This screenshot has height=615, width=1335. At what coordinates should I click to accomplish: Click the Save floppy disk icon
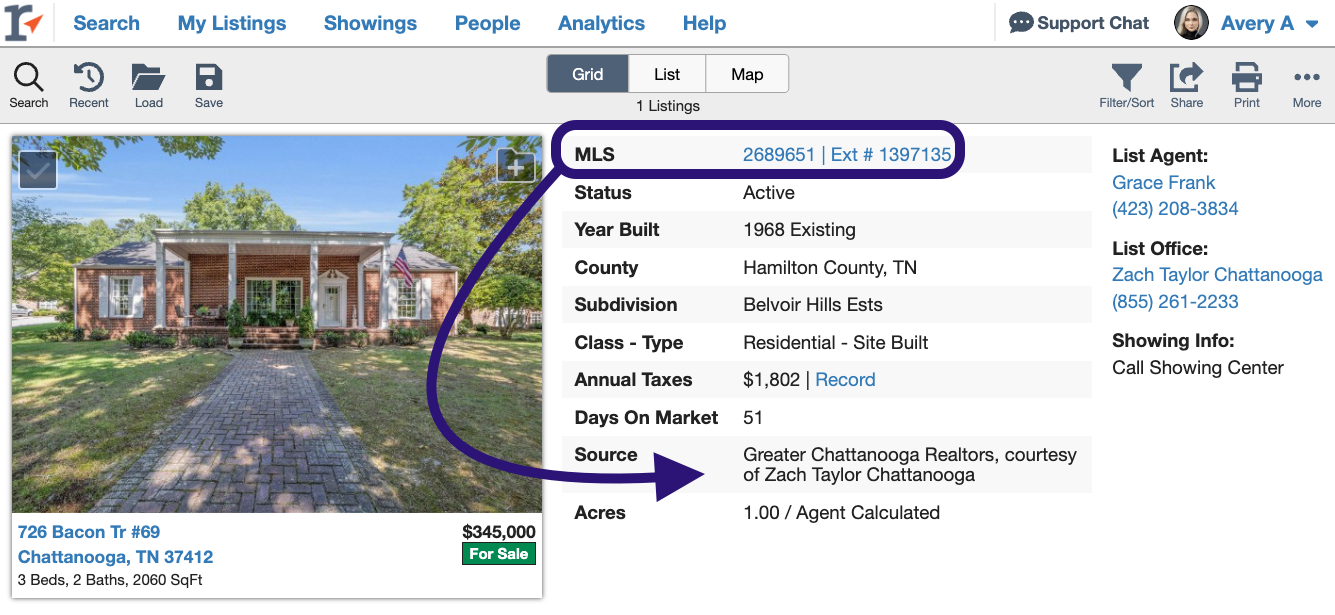coord(208,78)
